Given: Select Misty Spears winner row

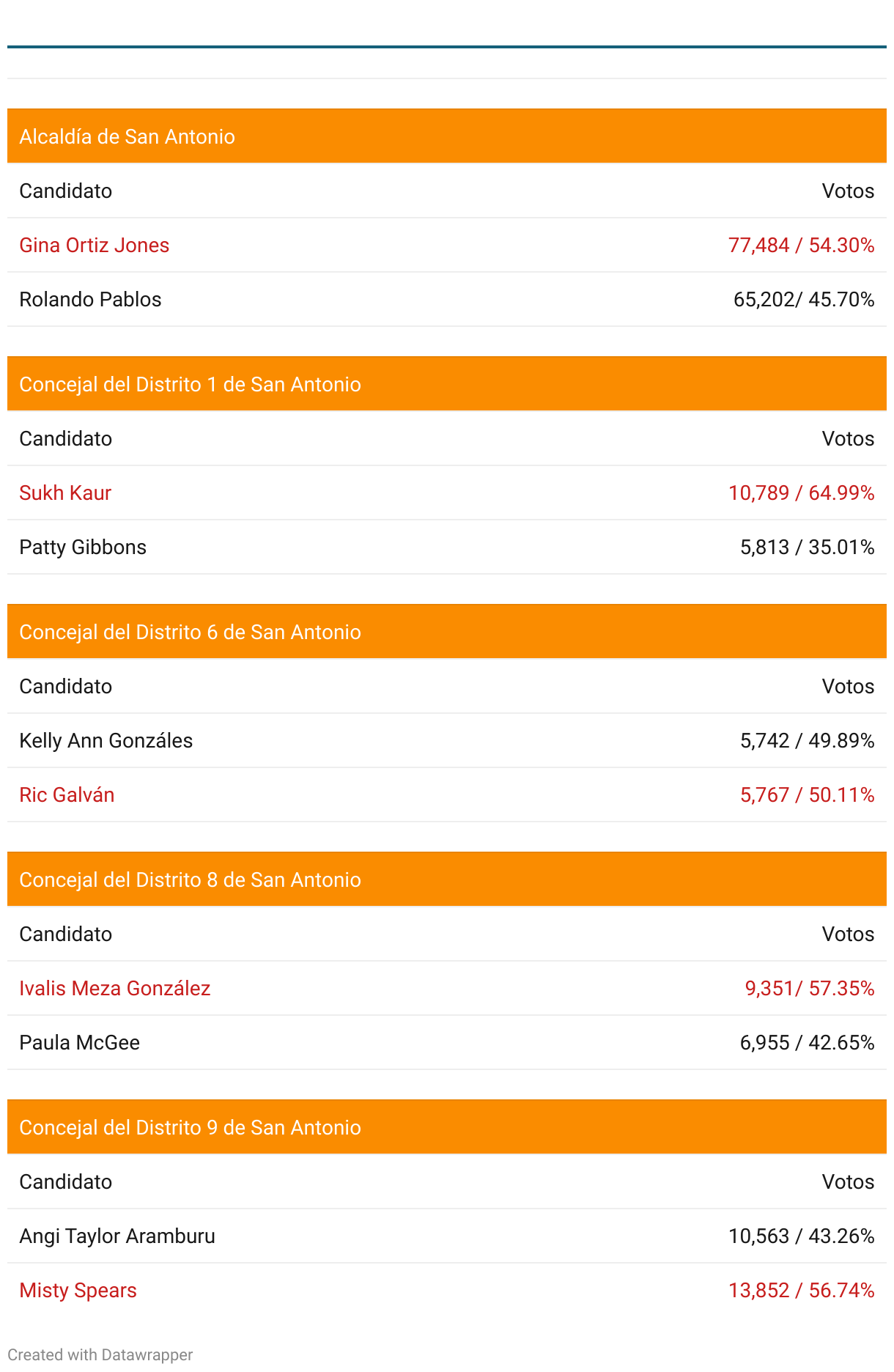Looking at the screenshot, I should pyautogui.click(x=447, y=1290).
